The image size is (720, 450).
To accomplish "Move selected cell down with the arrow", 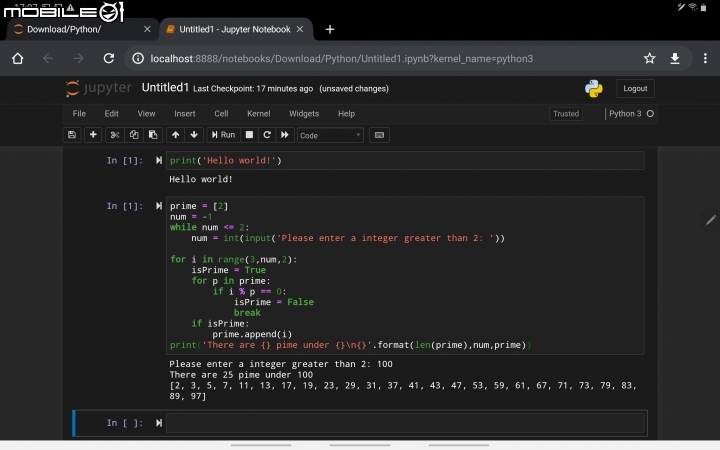I will coord(194,135).
